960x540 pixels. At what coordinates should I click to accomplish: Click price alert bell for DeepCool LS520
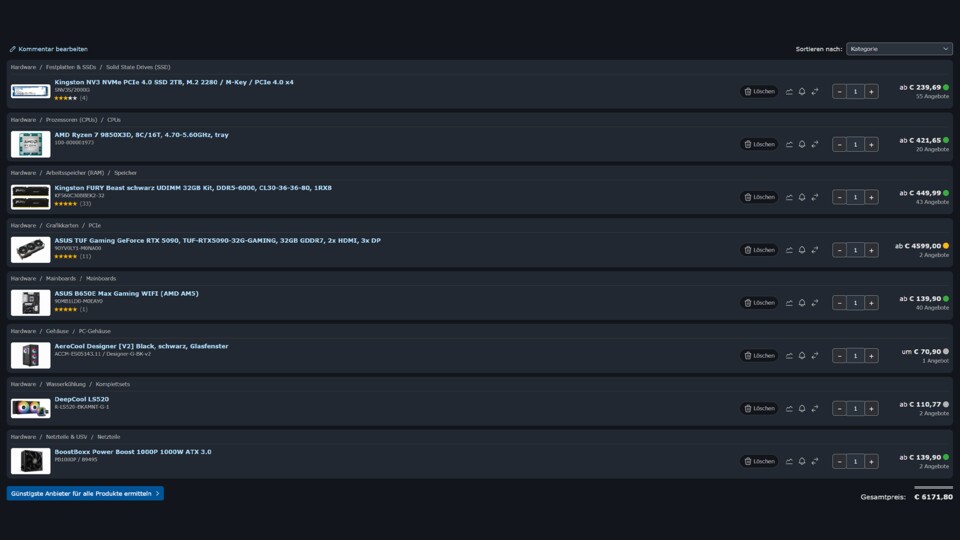(x=802, y=408)
